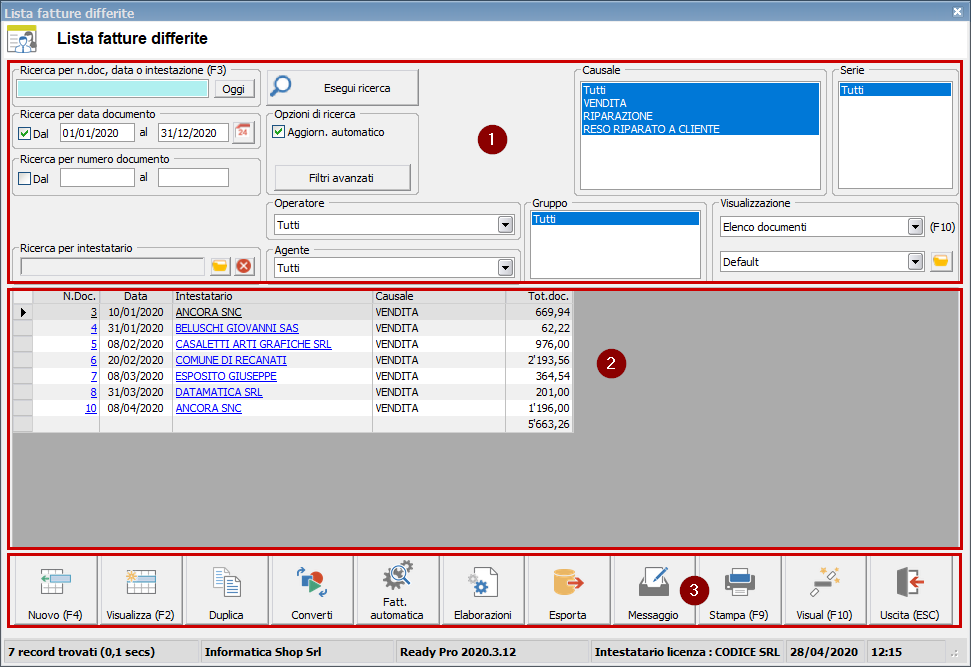Disable the Aggiorn. automatico option
971x667 pixels.
[x=277, y=131]
